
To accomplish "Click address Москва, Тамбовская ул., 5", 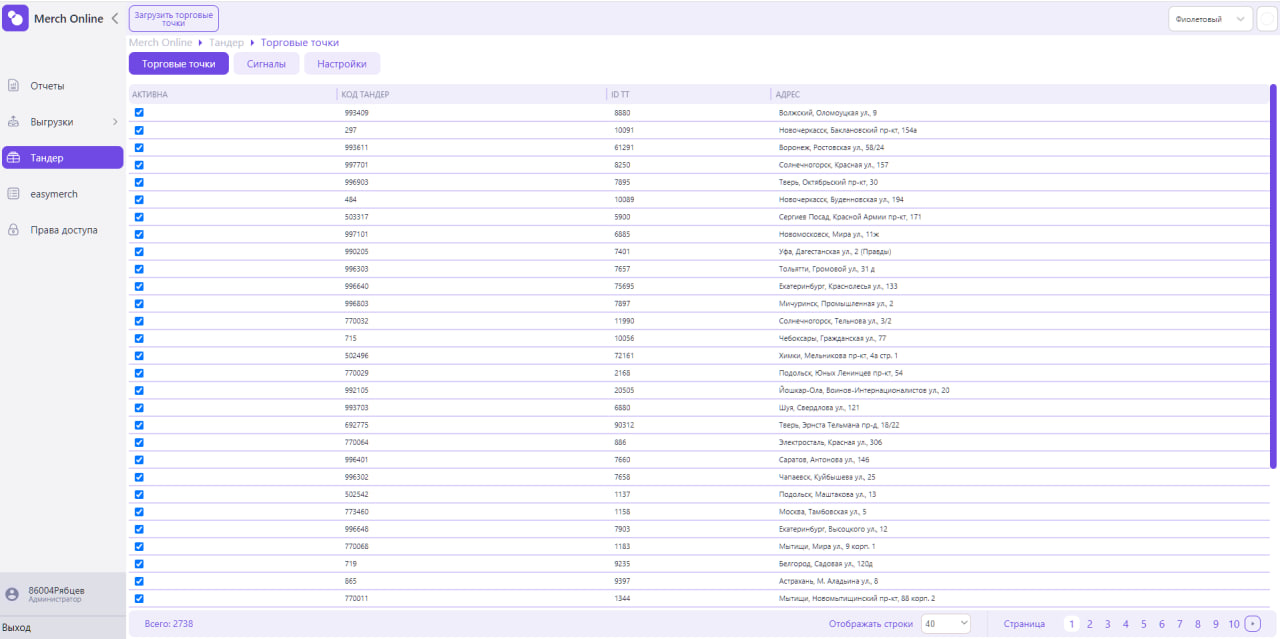I will [822, 512].
